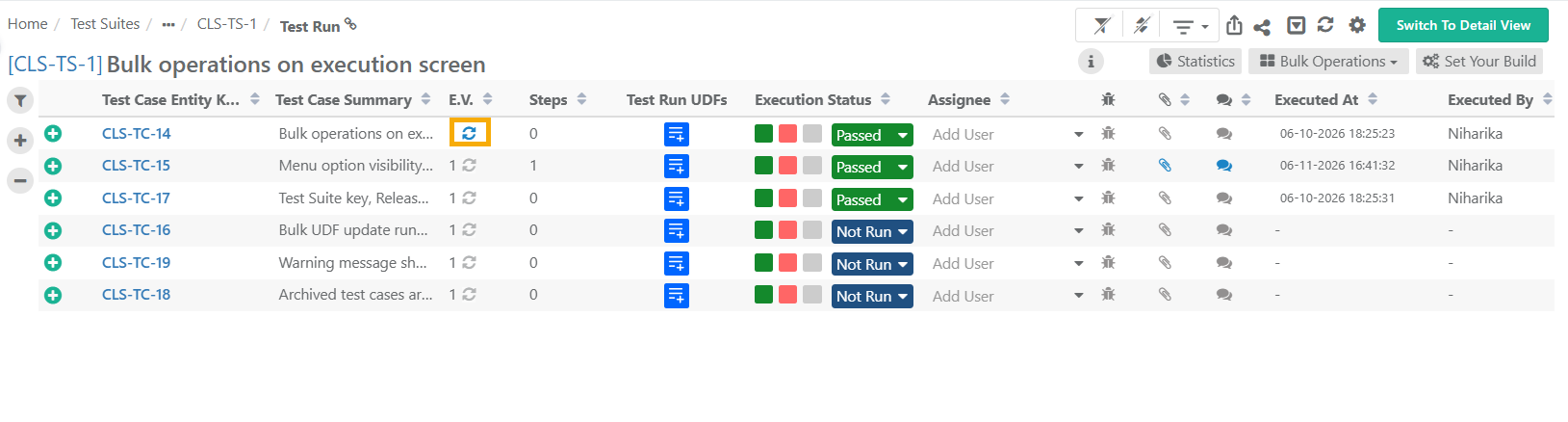Click the sync version icon for CLS-TC-15
The width and height of the screenshot is (1568, 422).
point(469,166)
